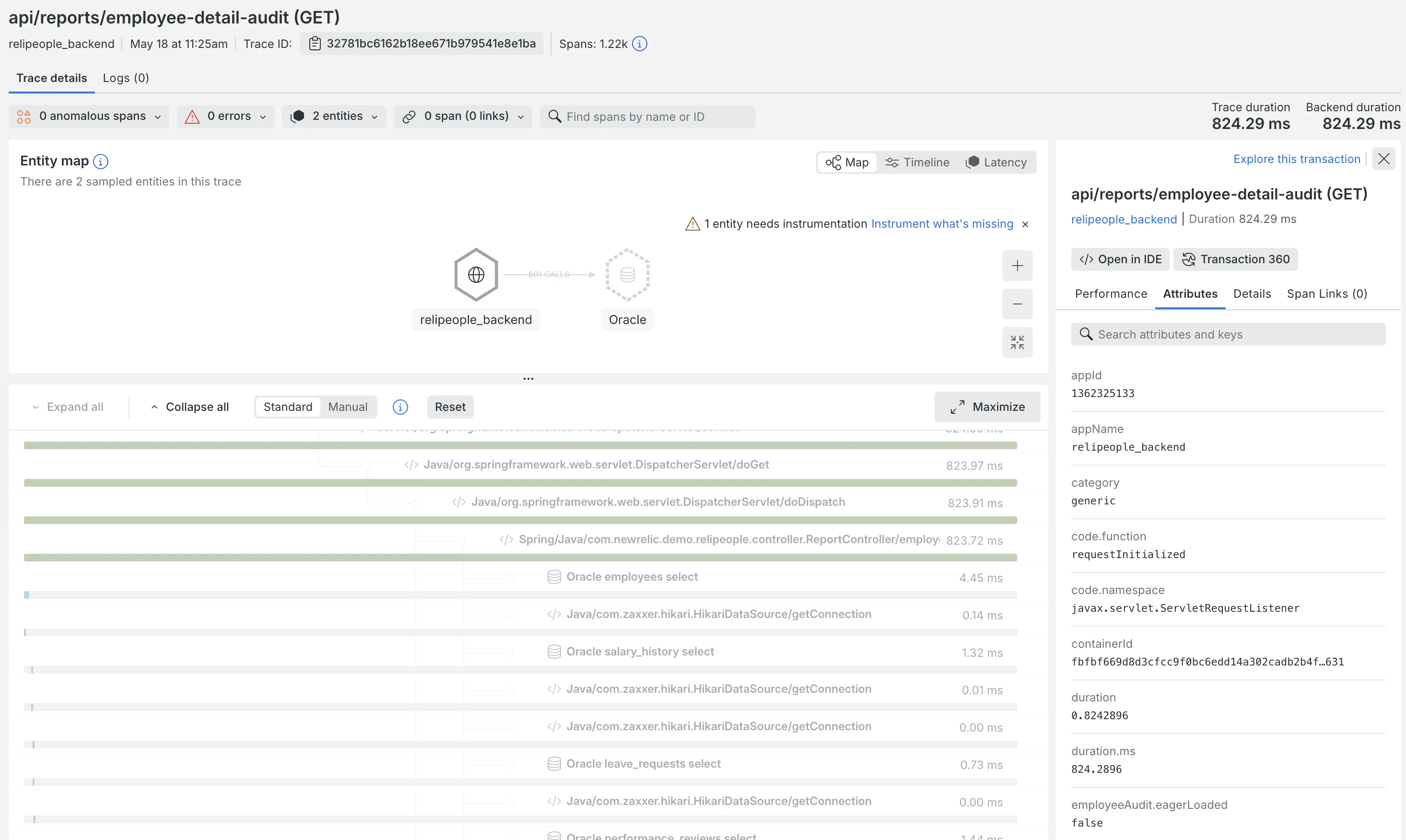
Task: Switch span view to Manual mode
Action: (348, 407)
